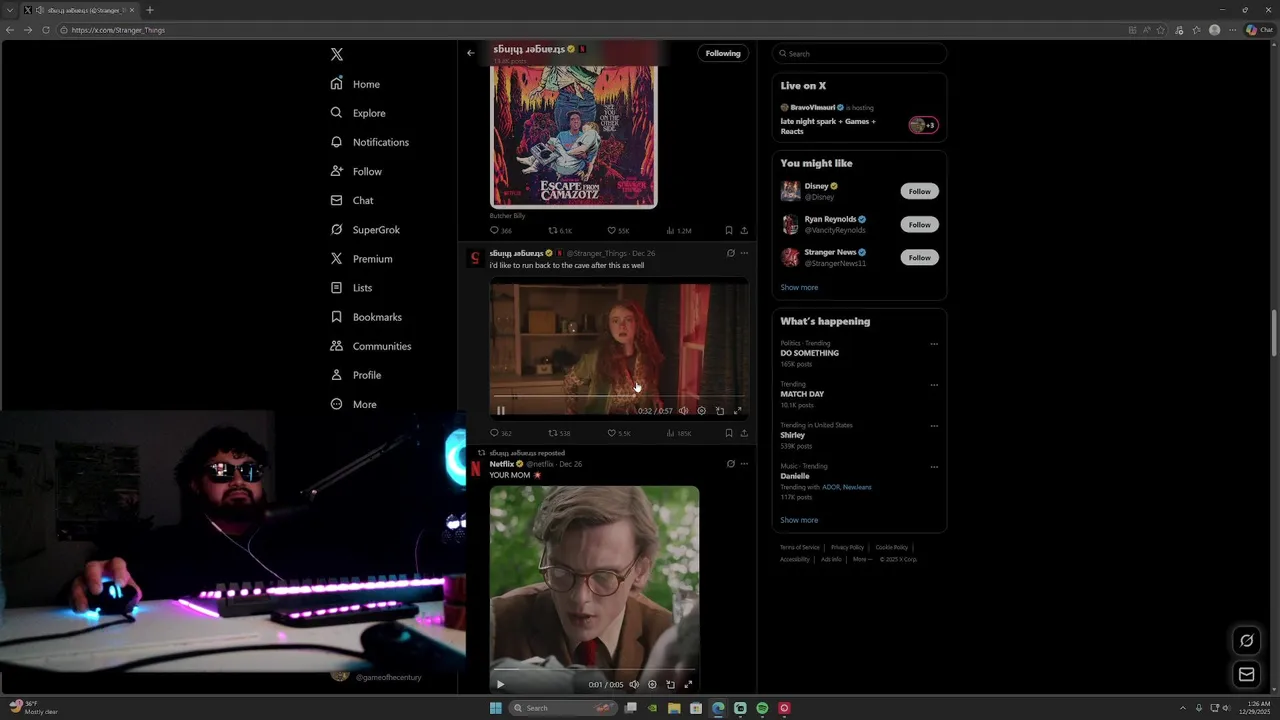Share the cave video post
Image resolution: width=1280 pixels, height=720 pixels.
click(744, 433)
